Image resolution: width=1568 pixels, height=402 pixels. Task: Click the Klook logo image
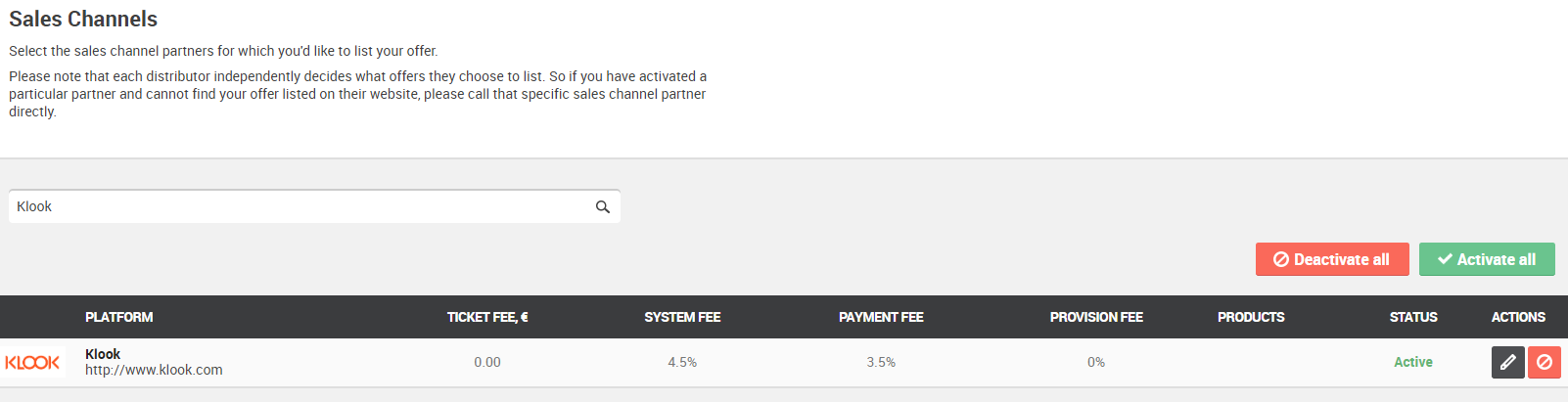[x=32, y=362]
